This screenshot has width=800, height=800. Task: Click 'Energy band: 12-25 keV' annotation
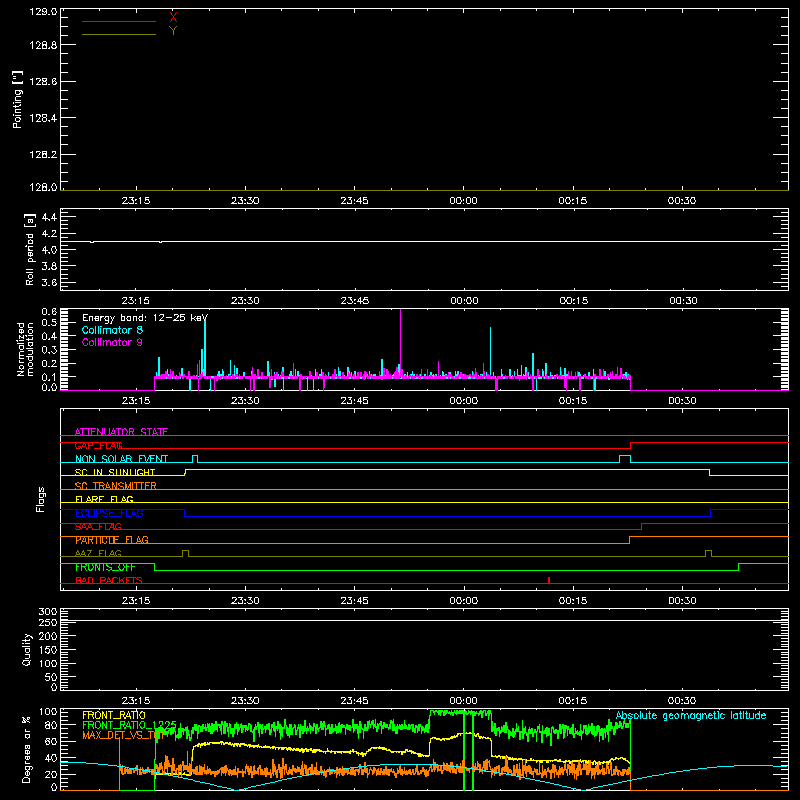click(x=145, y=318)
